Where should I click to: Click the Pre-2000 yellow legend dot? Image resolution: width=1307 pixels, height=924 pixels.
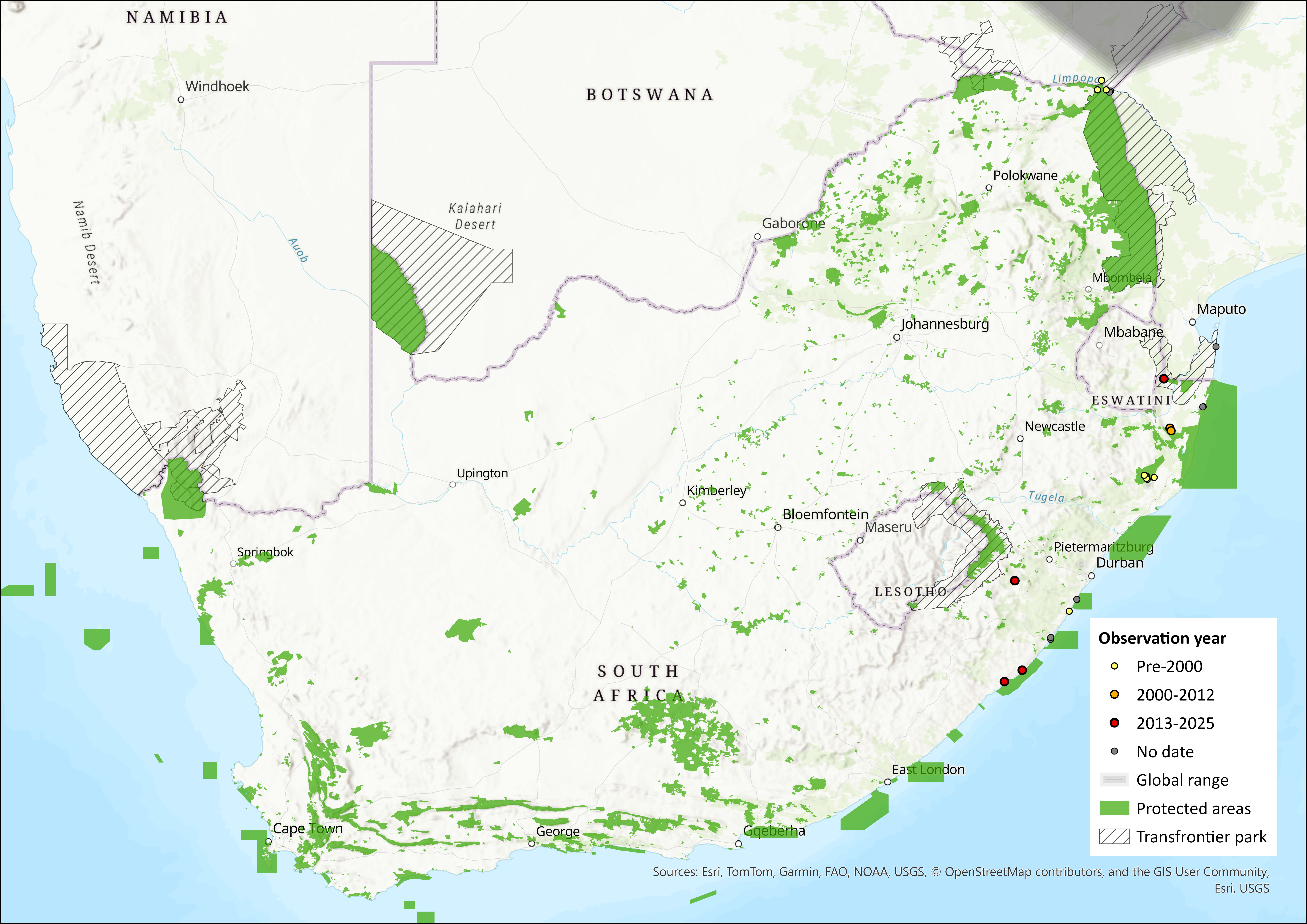(1115, 666)
